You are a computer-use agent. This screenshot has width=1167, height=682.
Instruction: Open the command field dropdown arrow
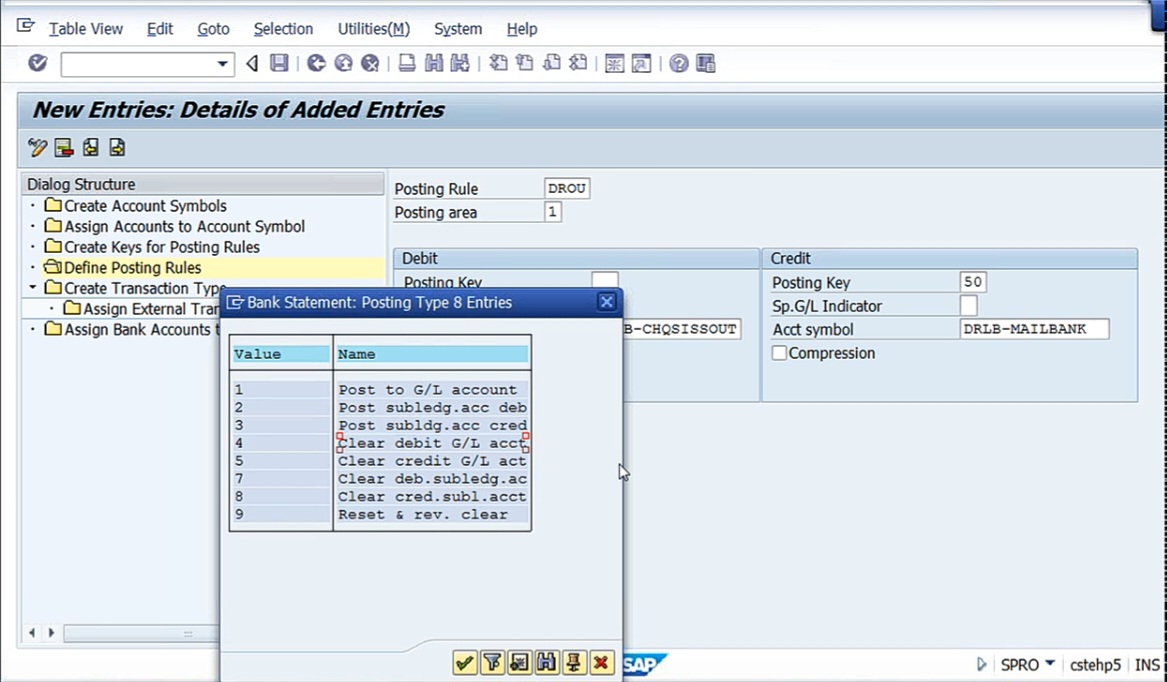[x=222, y=64]
